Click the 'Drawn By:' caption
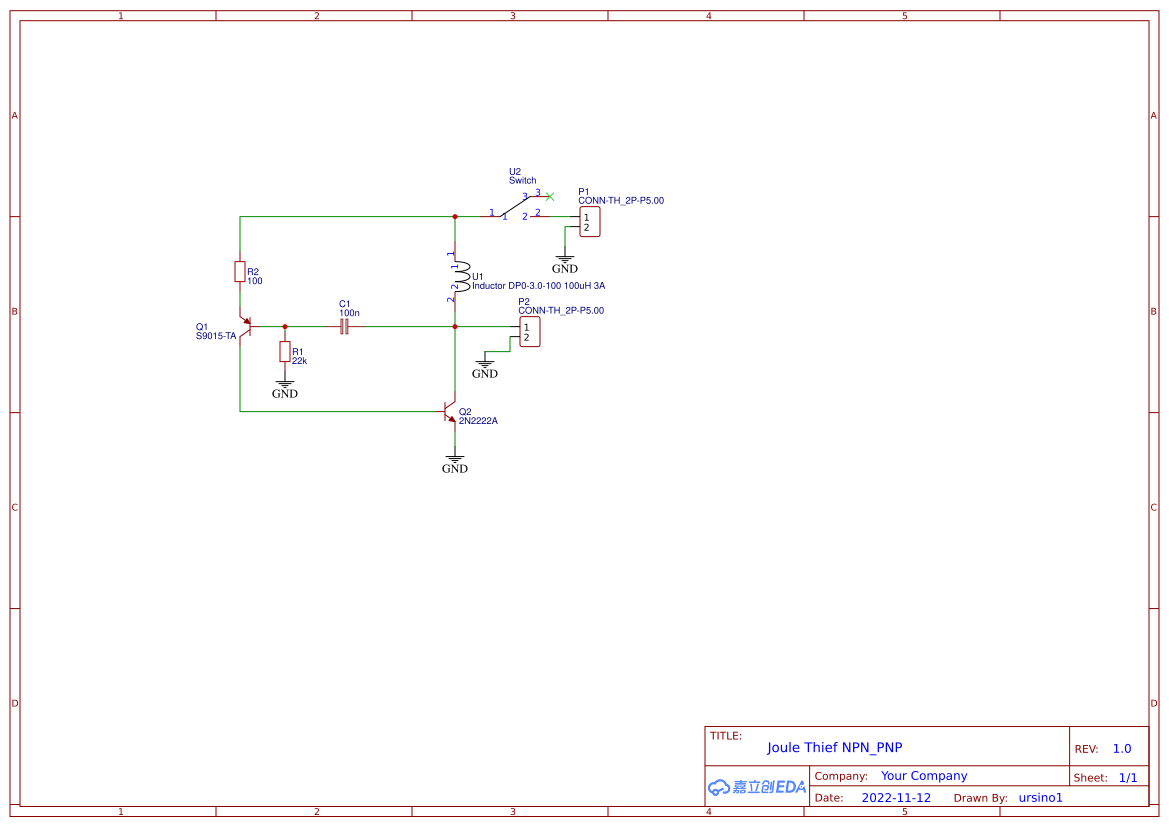1169x827 pixels. [980, 798]
